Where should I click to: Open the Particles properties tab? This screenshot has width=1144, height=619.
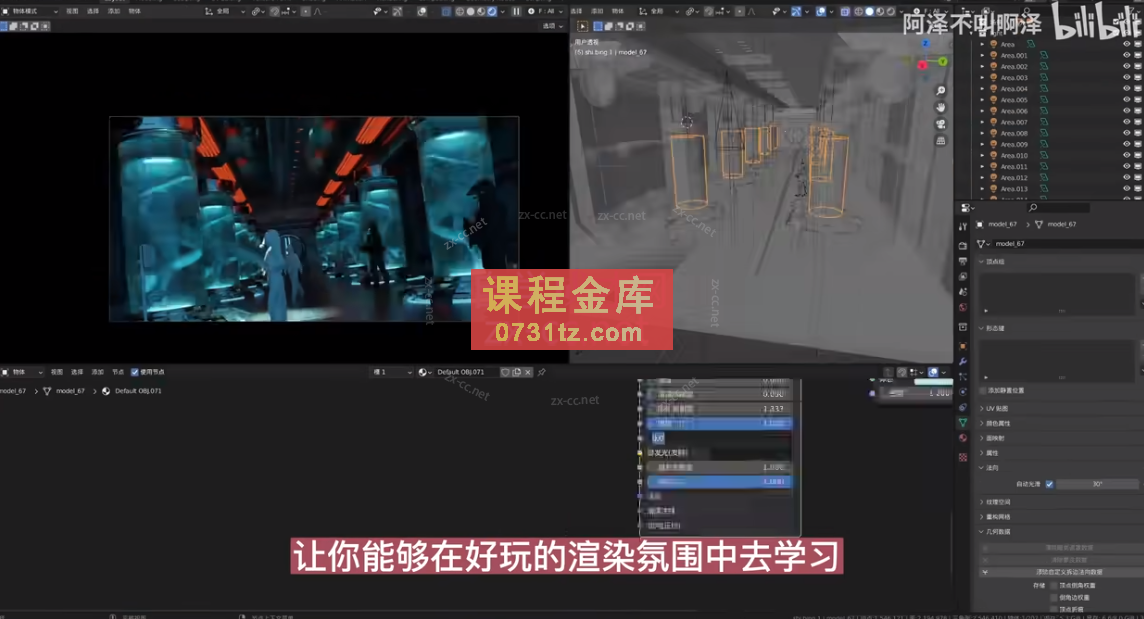[963, 377]
